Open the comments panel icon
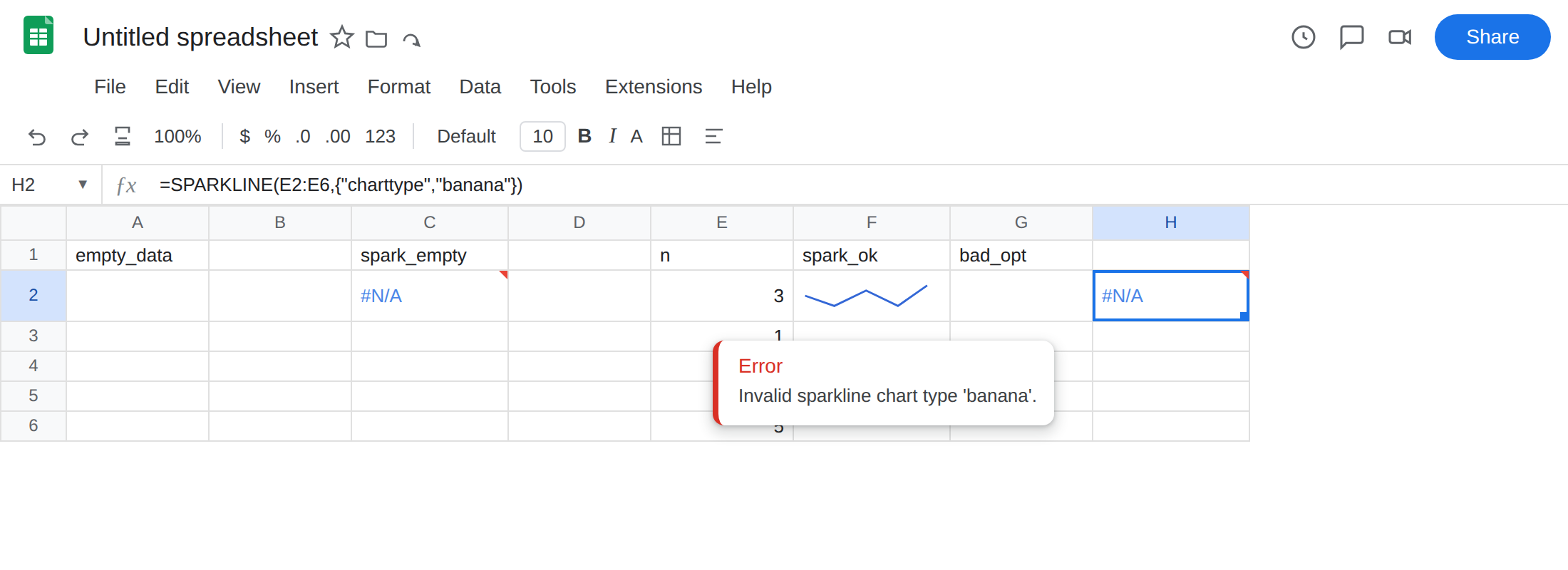 1351,37
